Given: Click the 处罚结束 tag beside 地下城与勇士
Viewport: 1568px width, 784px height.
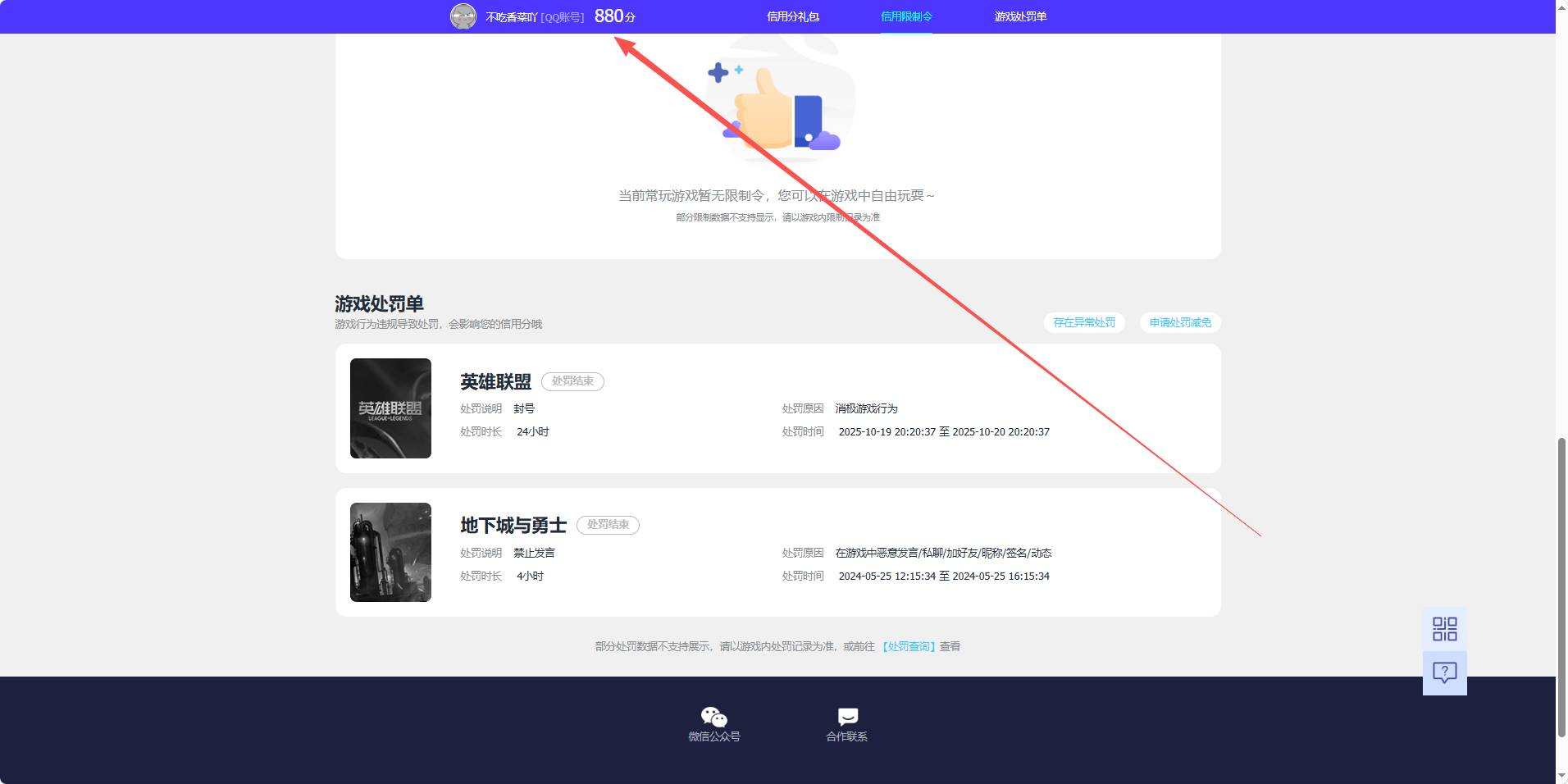Looking at the screenshot, I should (x=608, y=525).
